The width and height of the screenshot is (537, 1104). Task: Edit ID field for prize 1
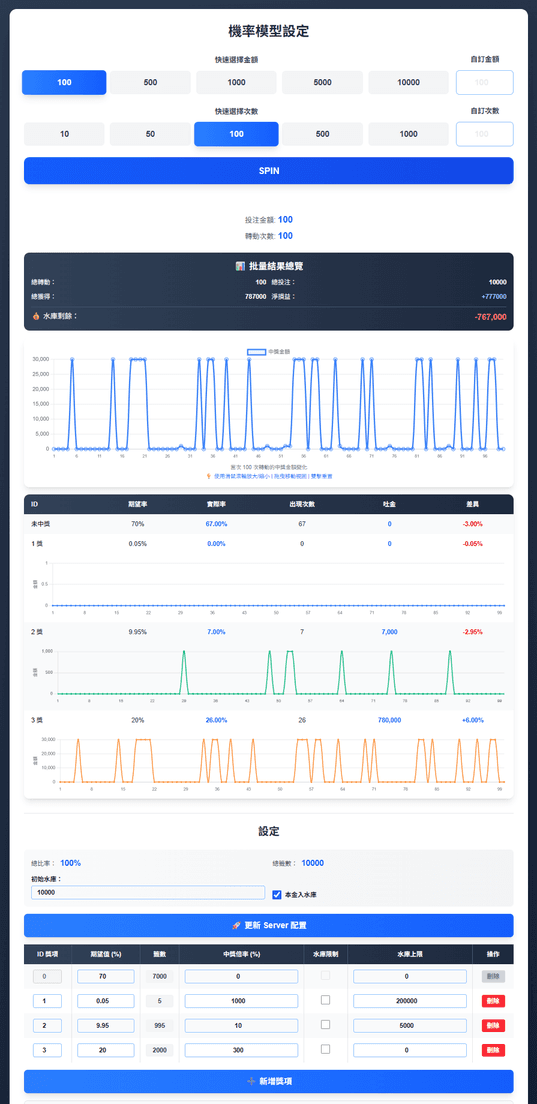(48, 1000)
